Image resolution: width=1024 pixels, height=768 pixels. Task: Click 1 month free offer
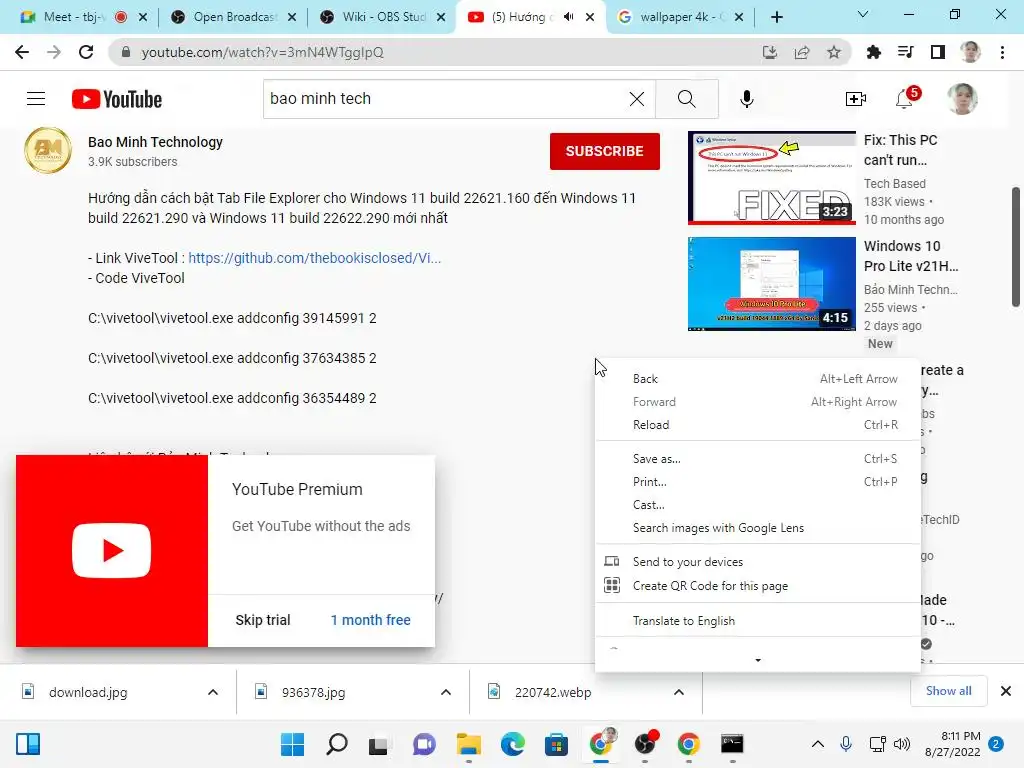pyautogui.click(x=370, y=620)
